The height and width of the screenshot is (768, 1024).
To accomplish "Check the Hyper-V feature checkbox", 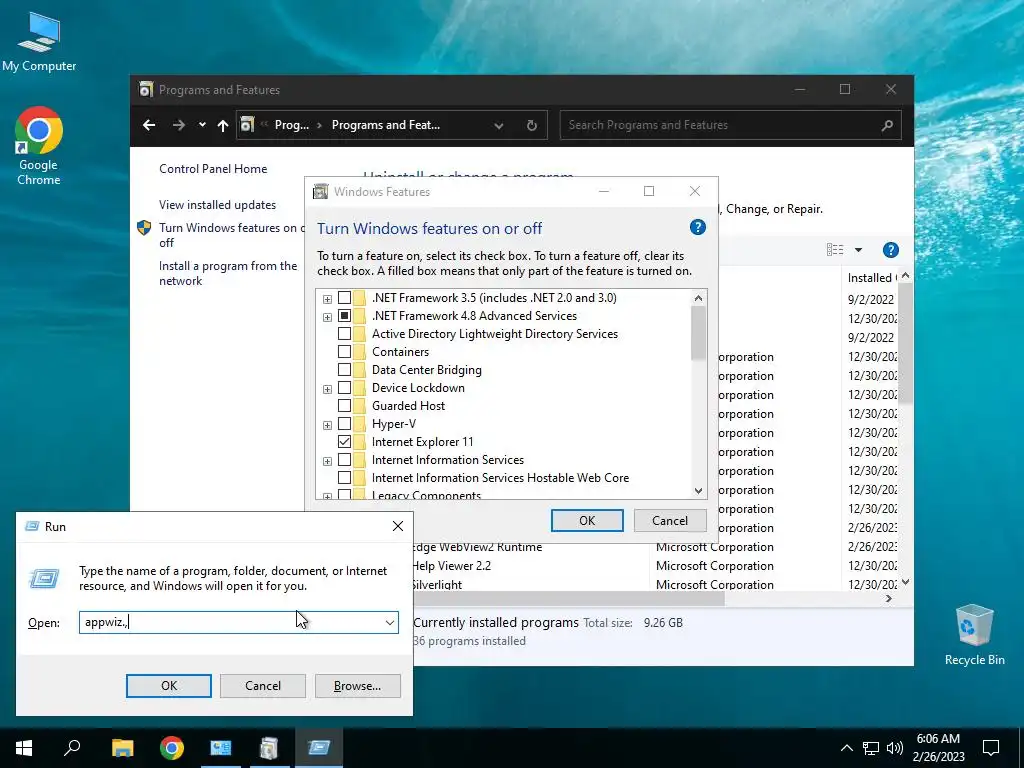I will (x=344, y=424).
